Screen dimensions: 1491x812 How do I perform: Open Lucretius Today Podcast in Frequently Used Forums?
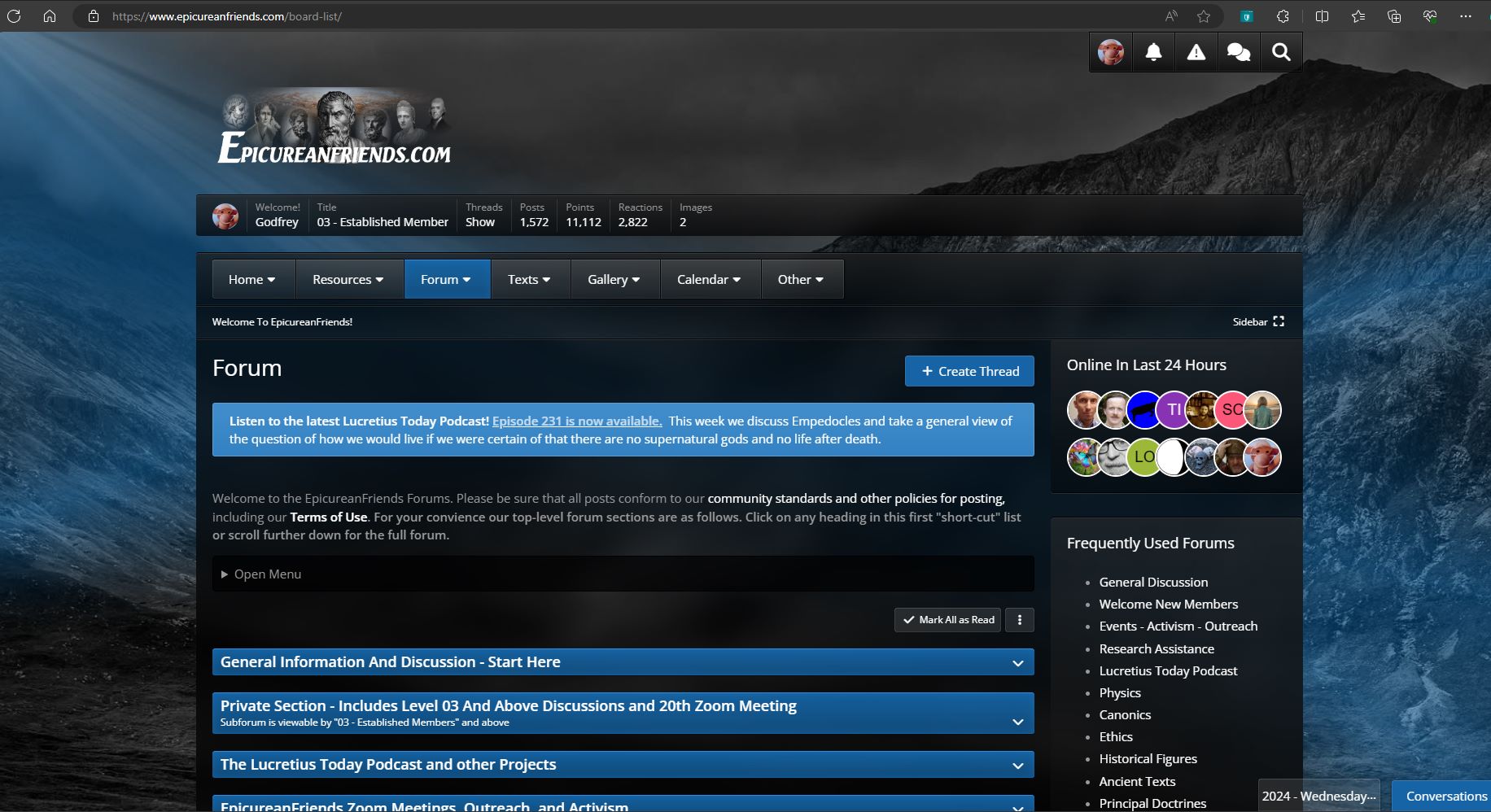coord(1168,671)
